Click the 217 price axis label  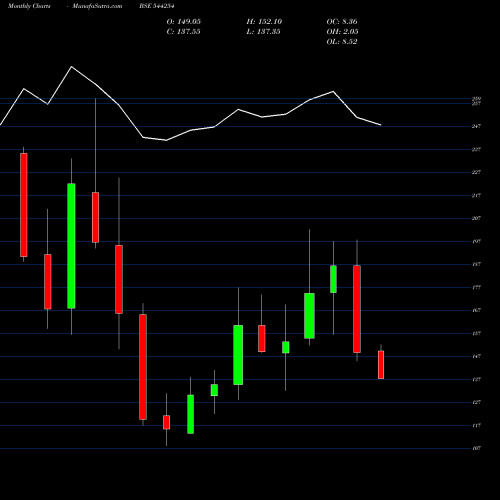coord(476,195)
